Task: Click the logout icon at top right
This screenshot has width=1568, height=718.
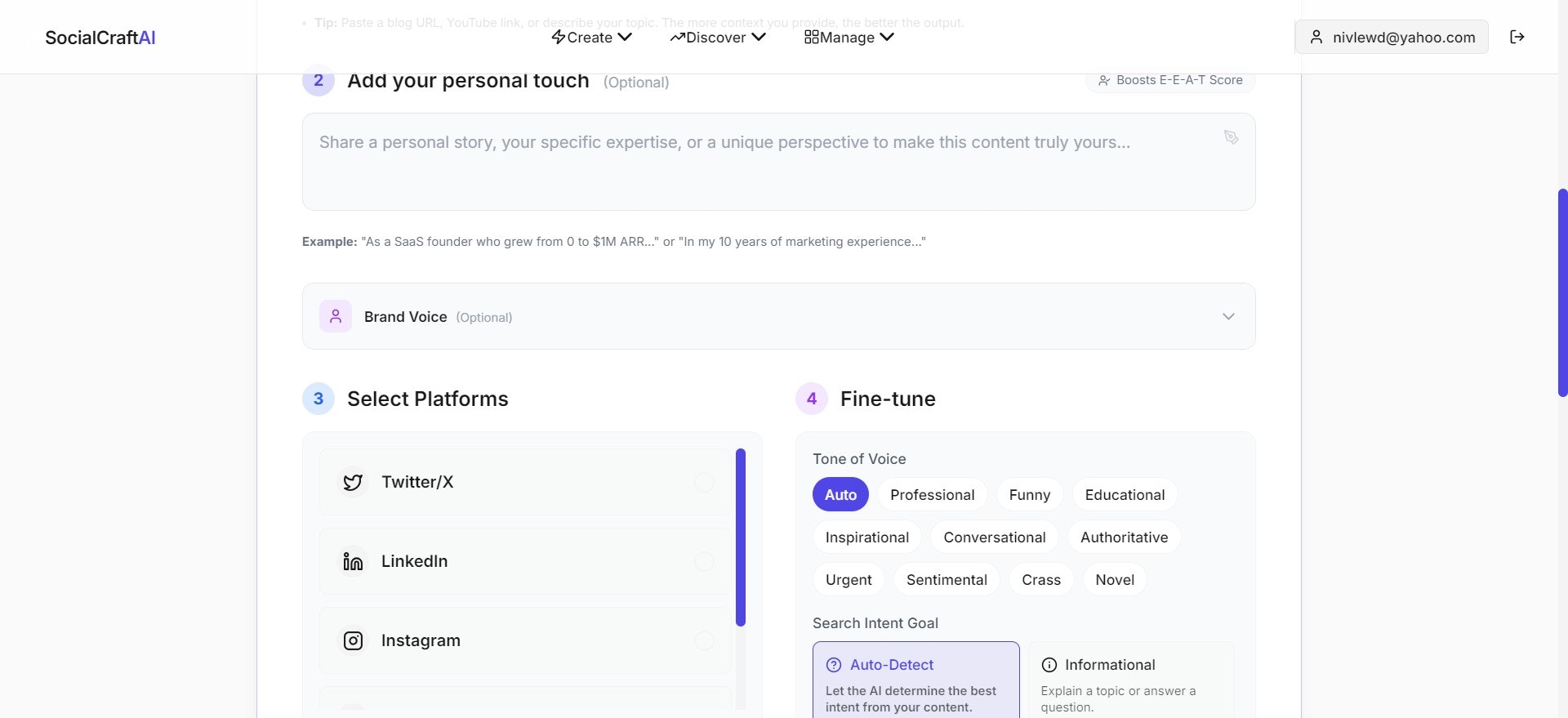Action: tap(1517, 37)
